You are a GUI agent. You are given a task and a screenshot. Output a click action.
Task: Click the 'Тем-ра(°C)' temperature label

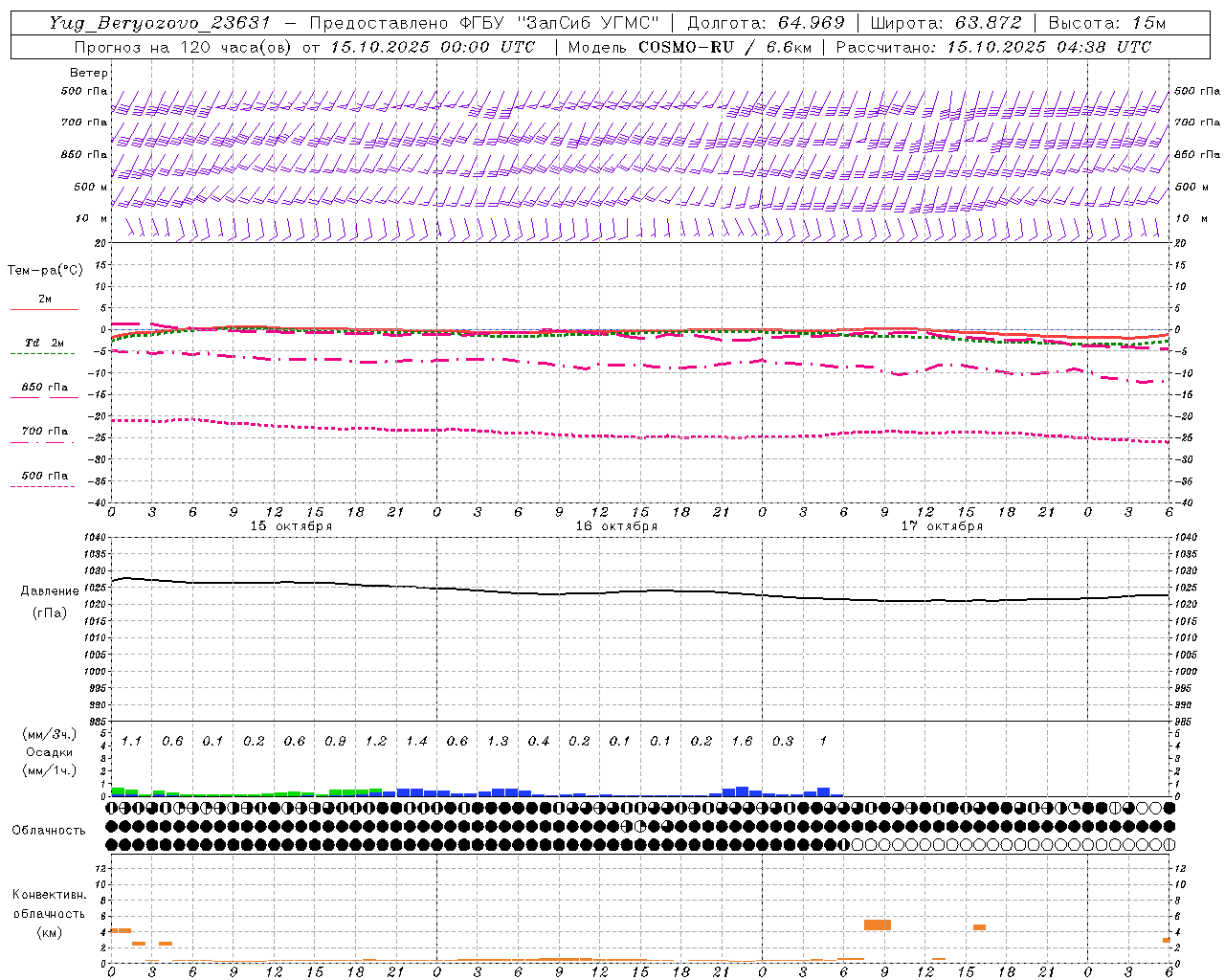click(x=45, y=271)
